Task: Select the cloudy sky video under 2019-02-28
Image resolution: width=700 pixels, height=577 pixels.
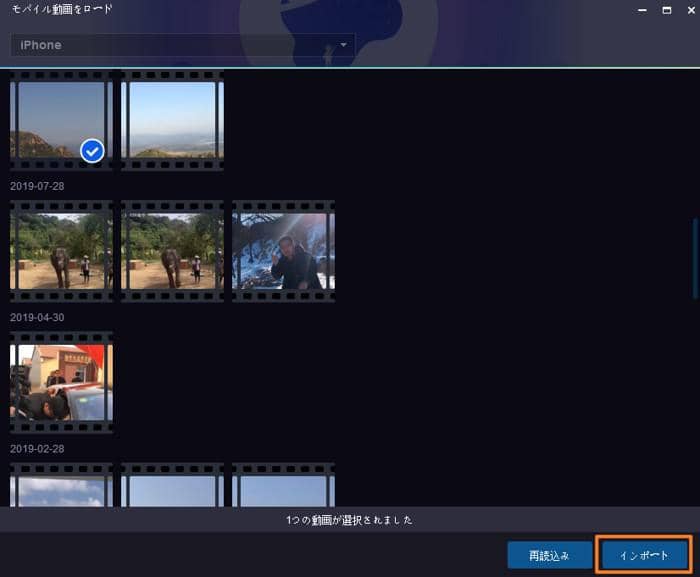Action: [x=61, y=485]
